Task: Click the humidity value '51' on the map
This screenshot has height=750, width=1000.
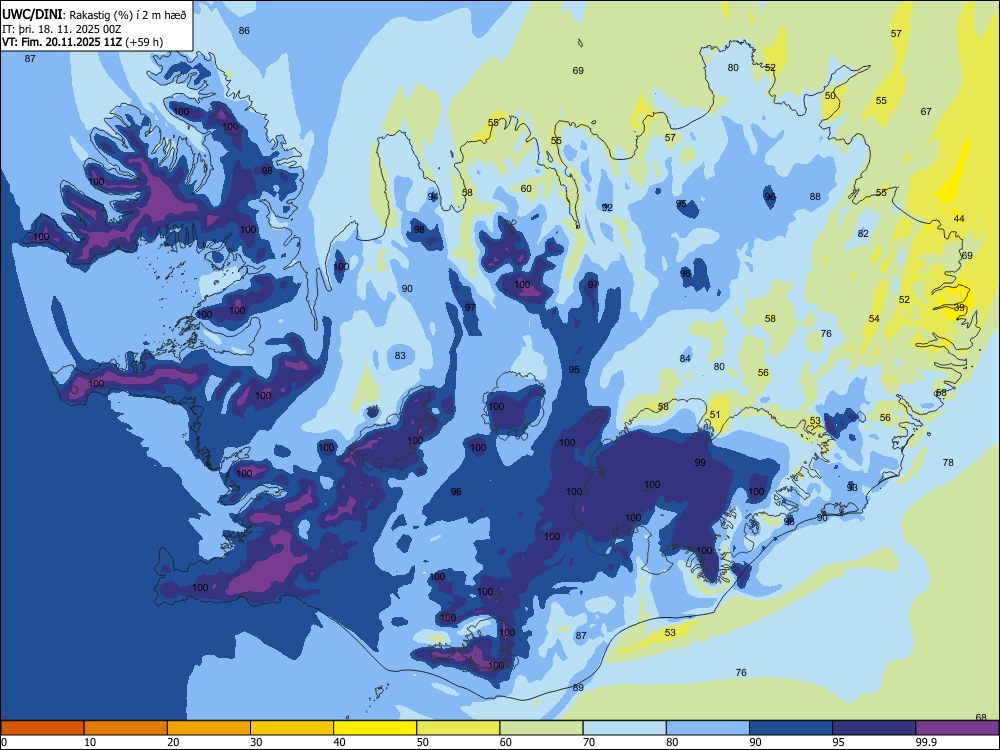Action: click(x=715, y=415)
